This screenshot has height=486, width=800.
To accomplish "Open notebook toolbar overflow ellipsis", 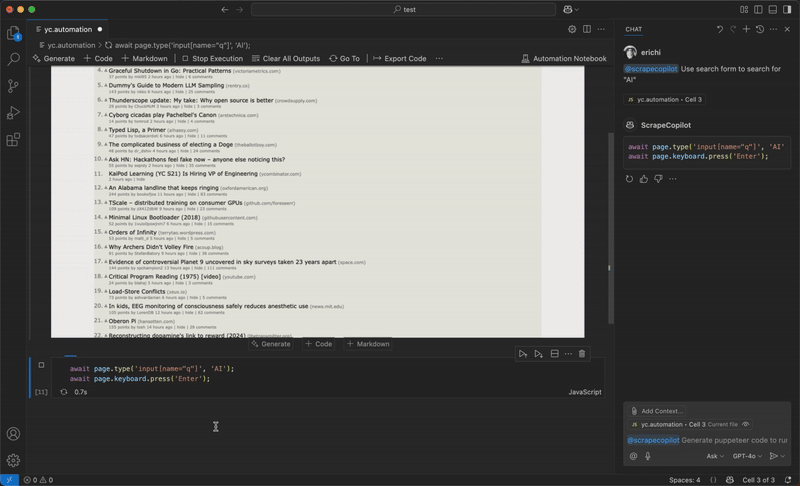I will point(439,58).
